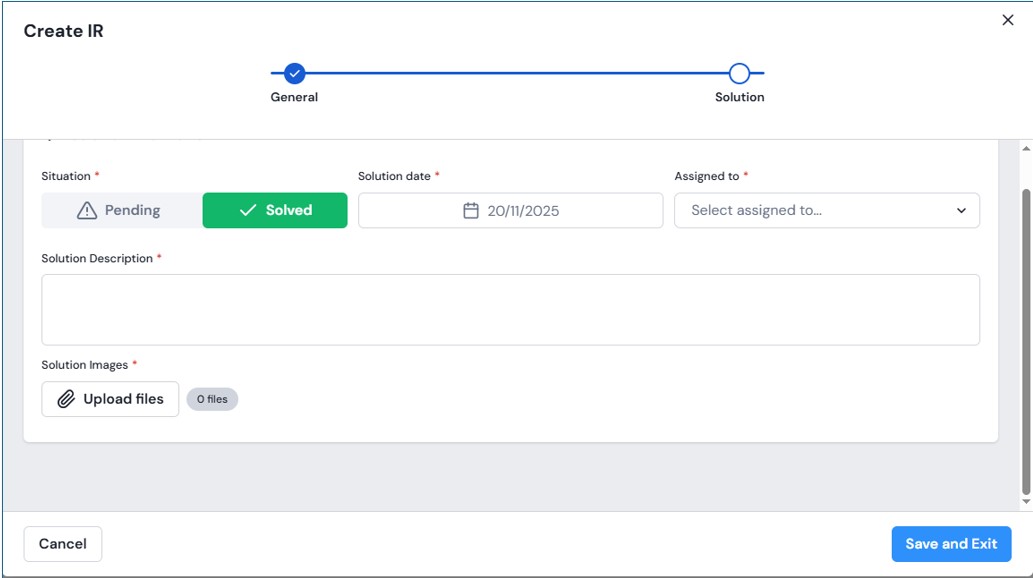The height and width of the screenshot is (578, 1033).
Task: Go to the Solution step label
Action: 739,97
